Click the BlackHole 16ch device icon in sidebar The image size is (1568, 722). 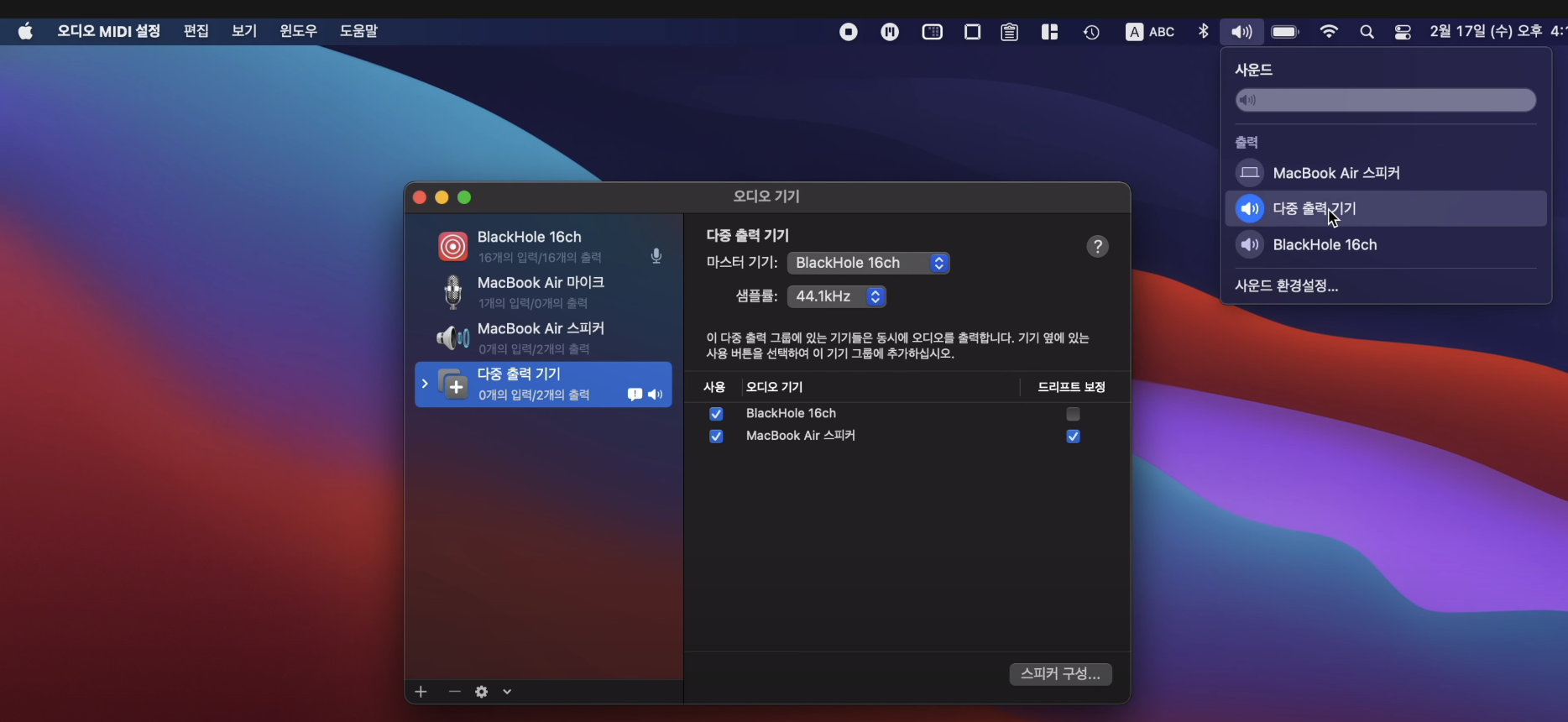pos(452,246)
